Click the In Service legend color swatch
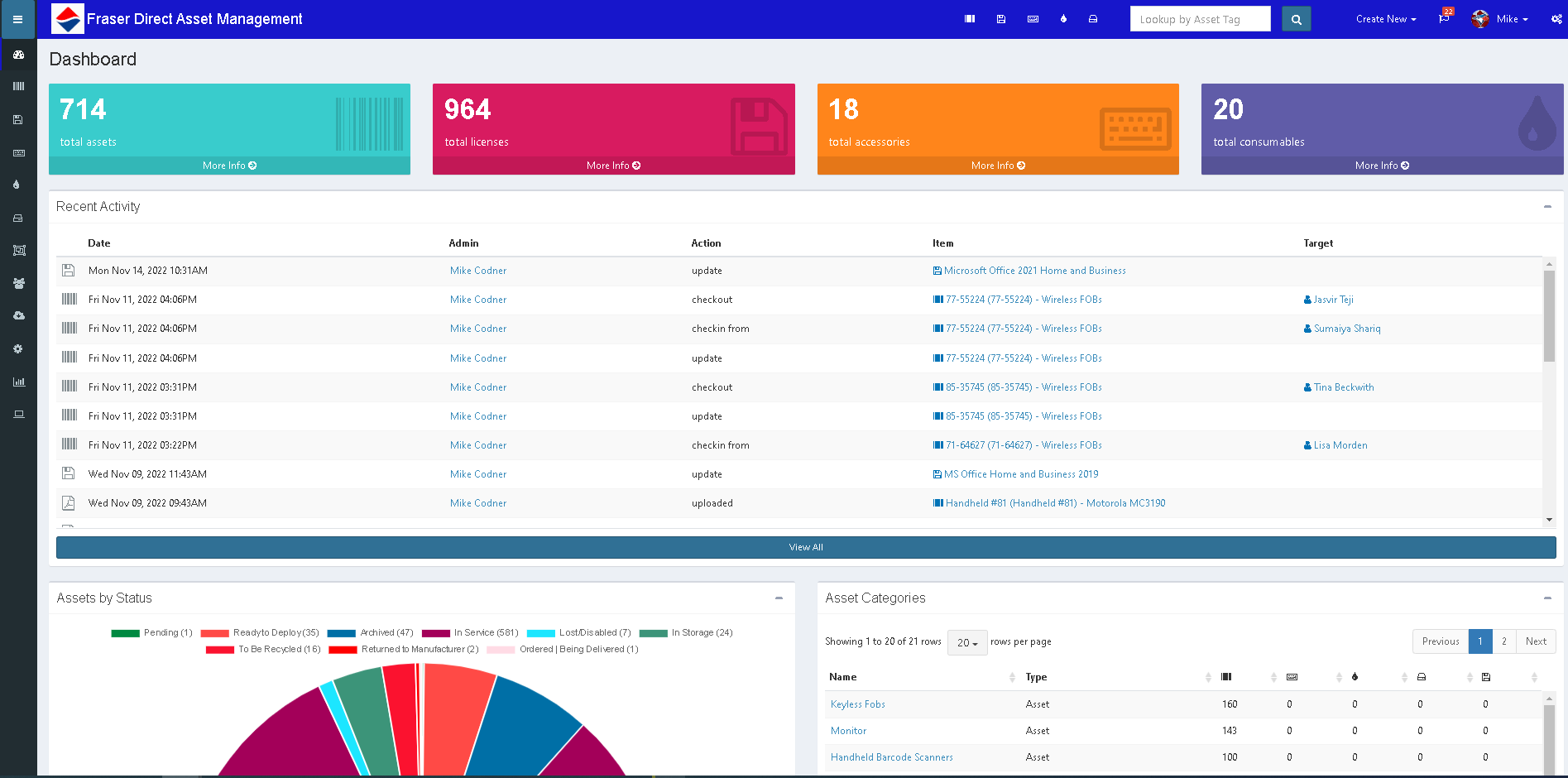 click(436, 632)
